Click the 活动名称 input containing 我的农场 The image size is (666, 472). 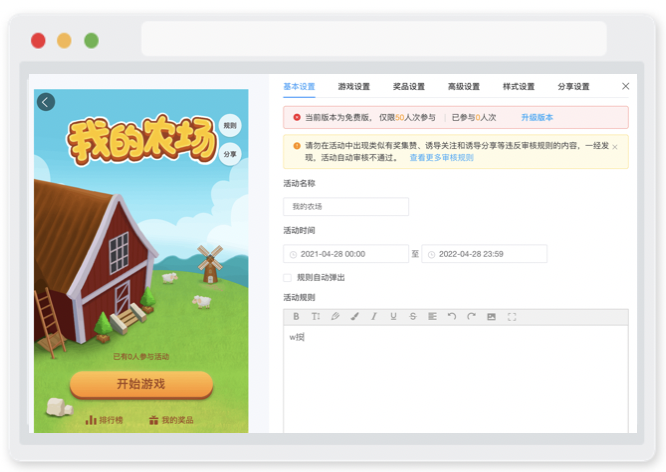pos(346,206)
